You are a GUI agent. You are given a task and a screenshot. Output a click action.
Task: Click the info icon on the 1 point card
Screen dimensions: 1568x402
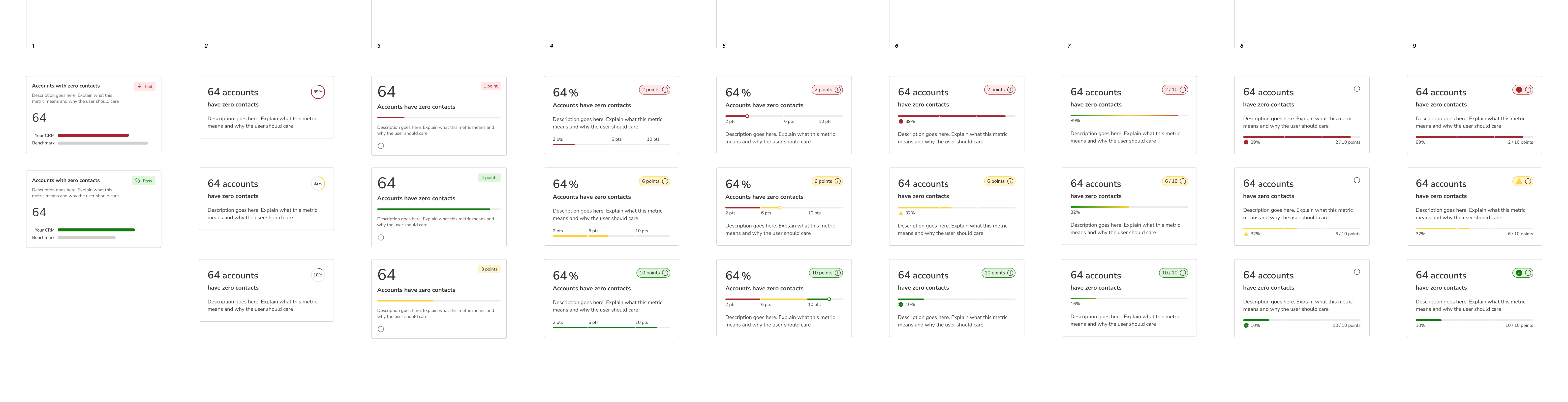[x=381, y=146]
